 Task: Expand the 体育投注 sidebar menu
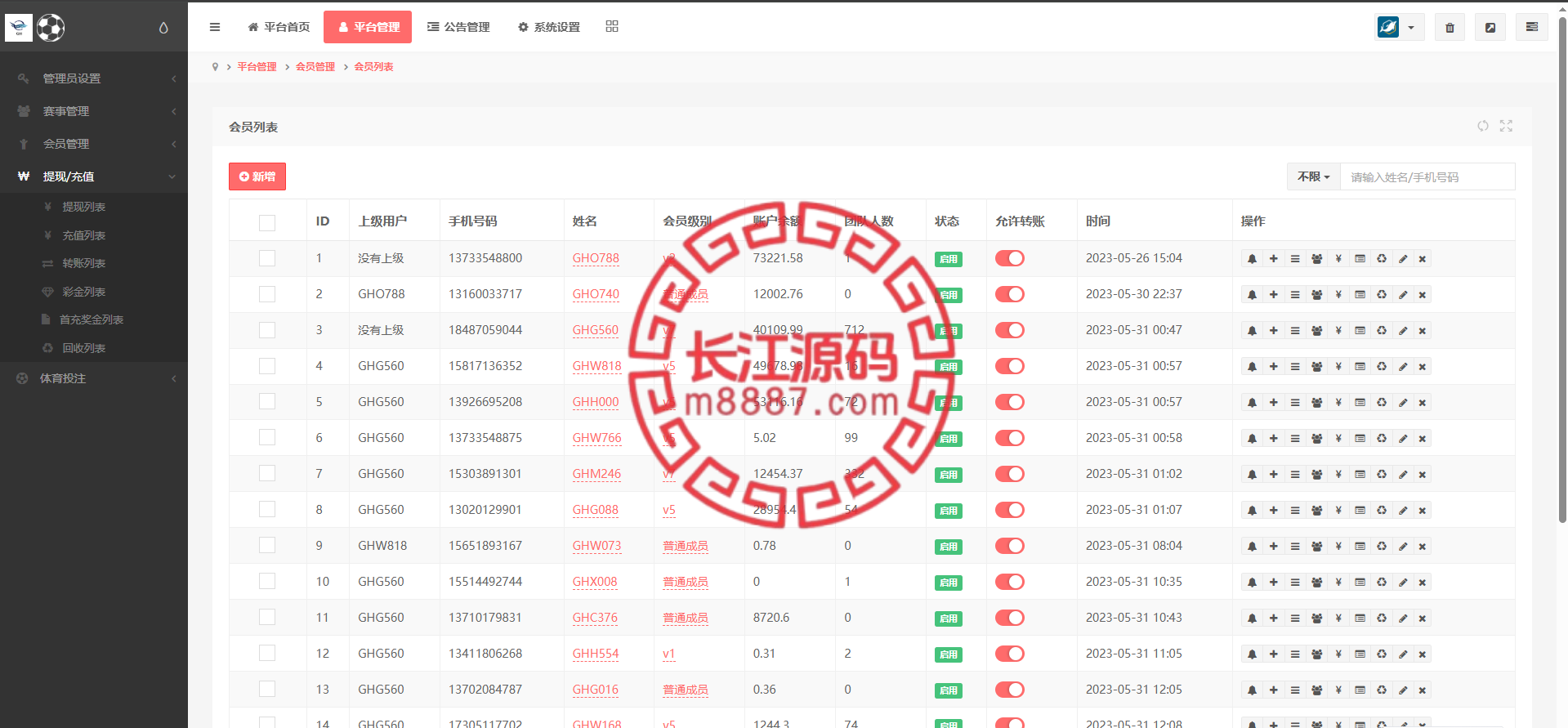coord(94,378)
